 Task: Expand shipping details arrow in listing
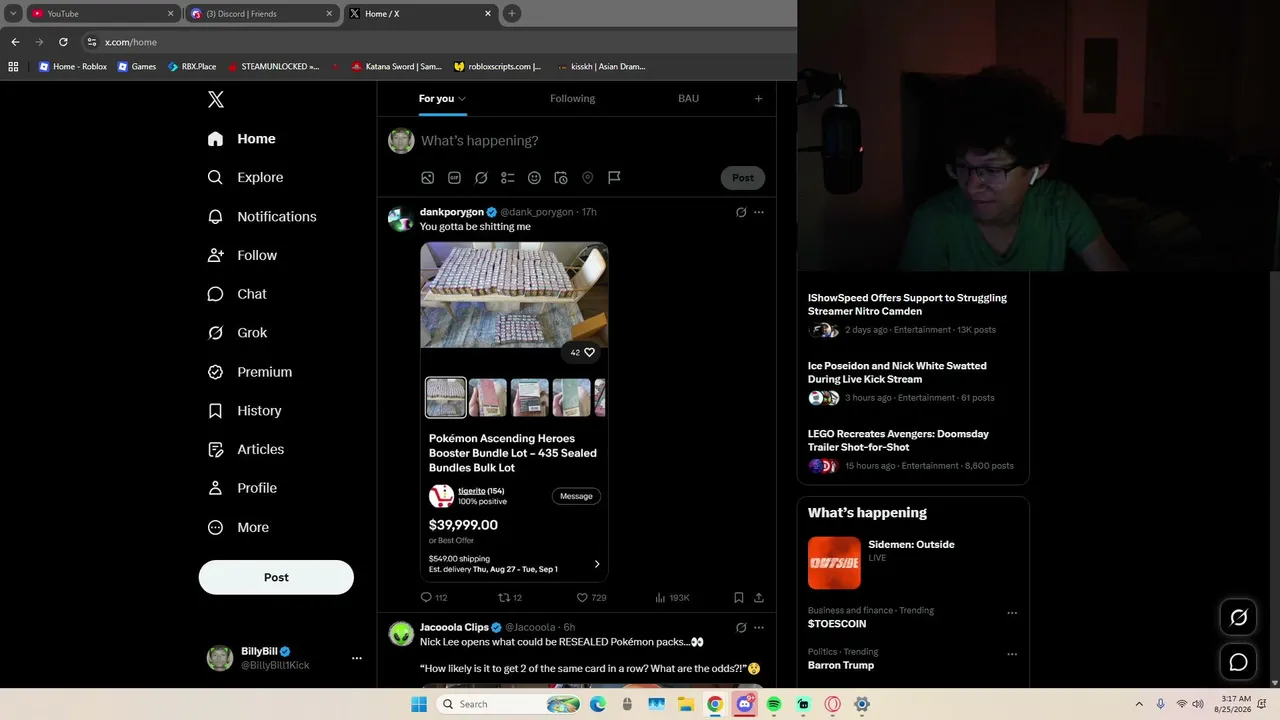597,564
